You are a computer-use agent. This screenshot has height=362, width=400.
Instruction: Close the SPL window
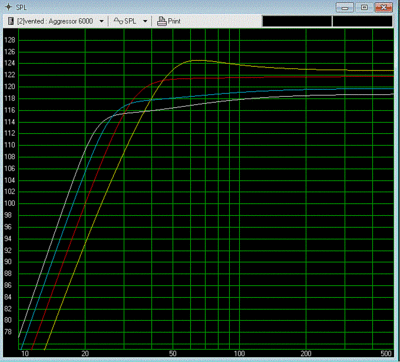pyautogui.click(x=383, y=7)
